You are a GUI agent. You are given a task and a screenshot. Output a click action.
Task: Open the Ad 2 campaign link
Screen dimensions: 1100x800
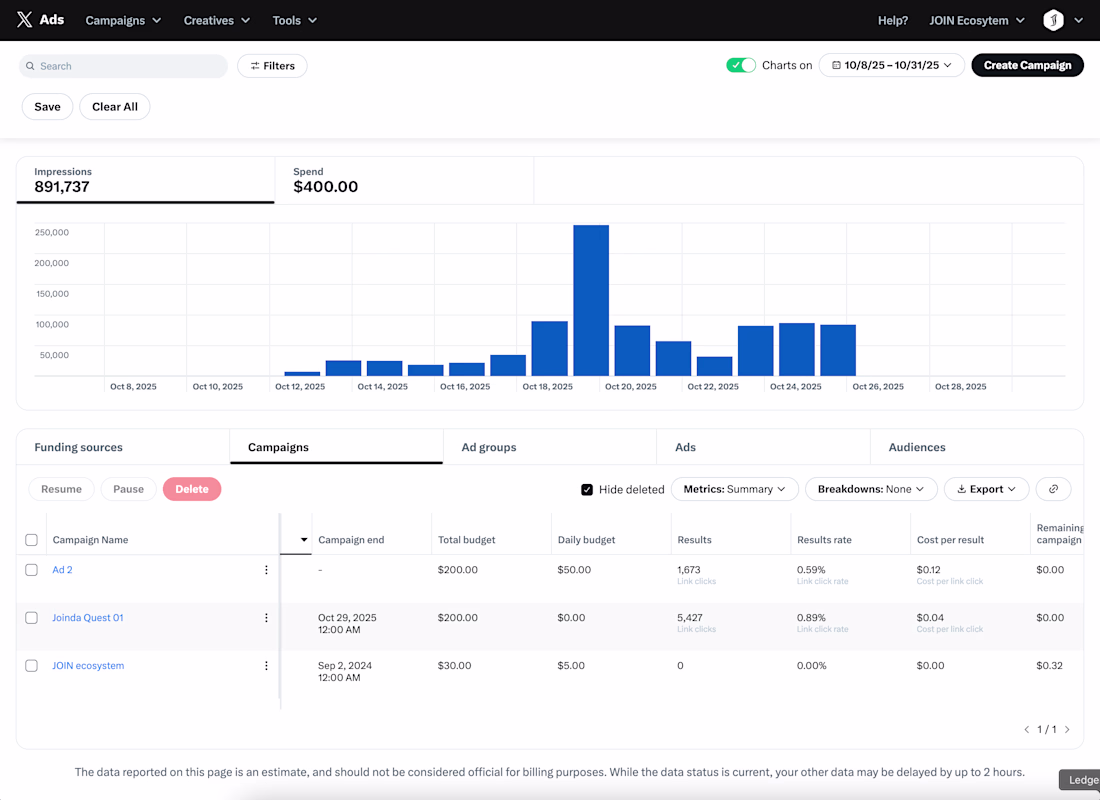62,570
